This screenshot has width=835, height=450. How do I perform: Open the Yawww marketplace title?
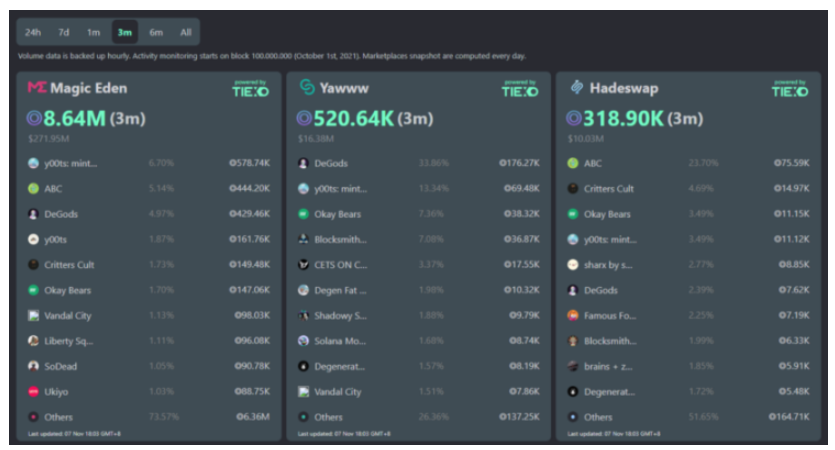point(344,88)
